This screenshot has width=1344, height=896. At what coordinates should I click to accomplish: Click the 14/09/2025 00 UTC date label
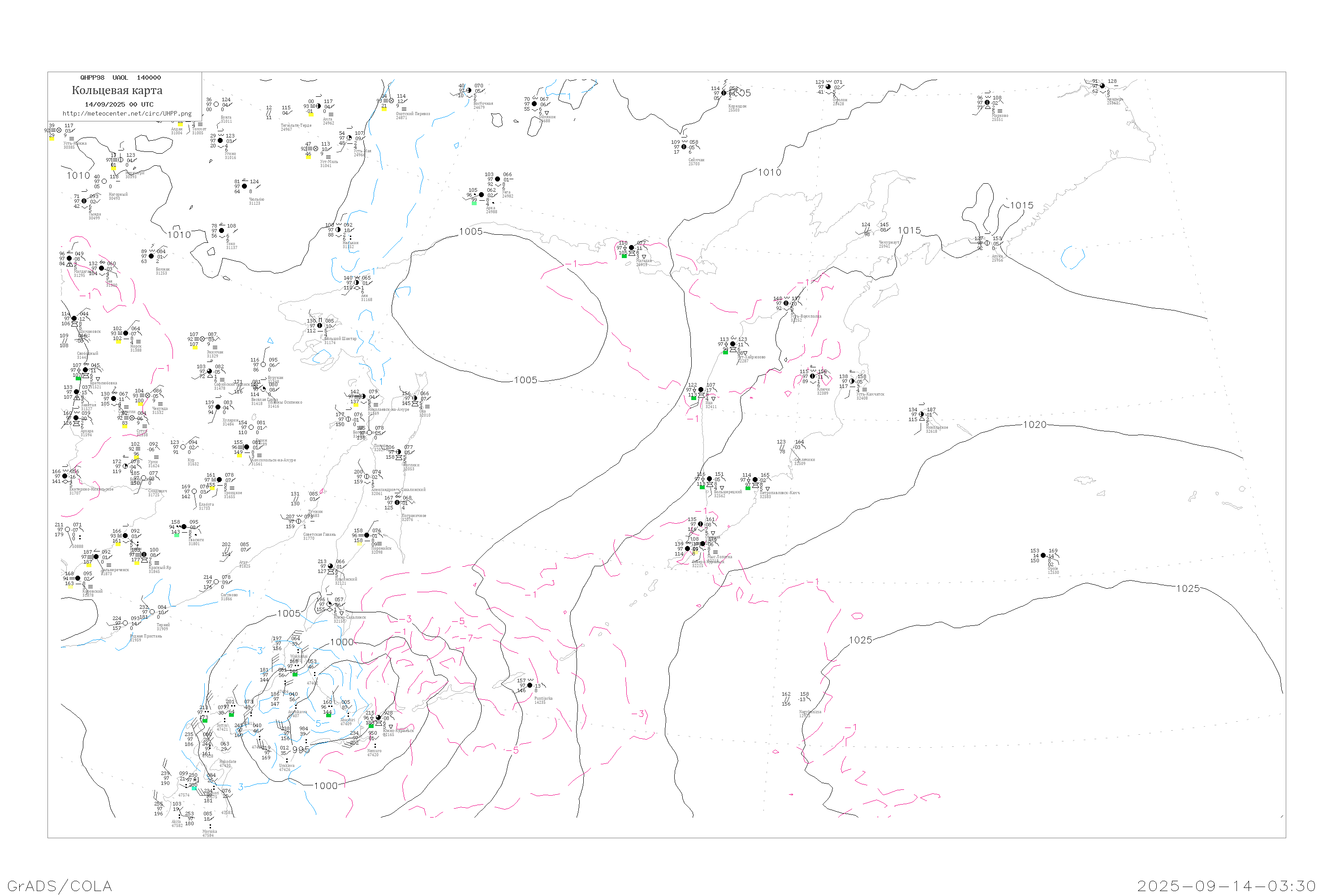tap(119, 104)
